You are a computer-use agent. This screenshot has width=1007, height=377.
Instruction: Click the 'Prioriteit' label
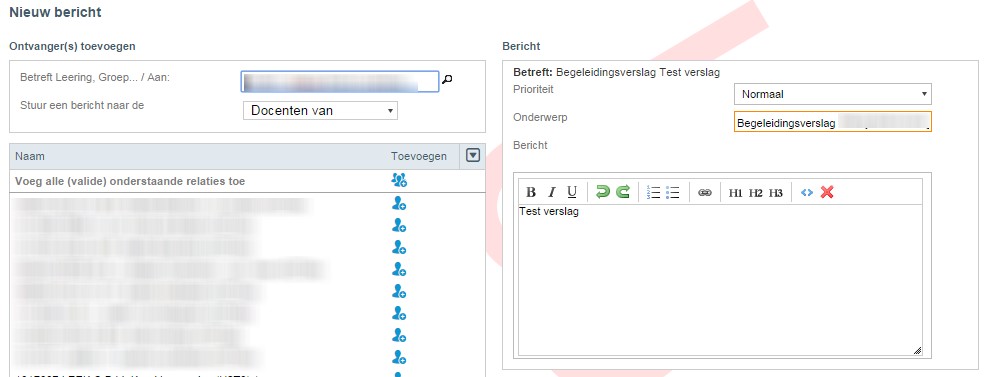(533, 89)
